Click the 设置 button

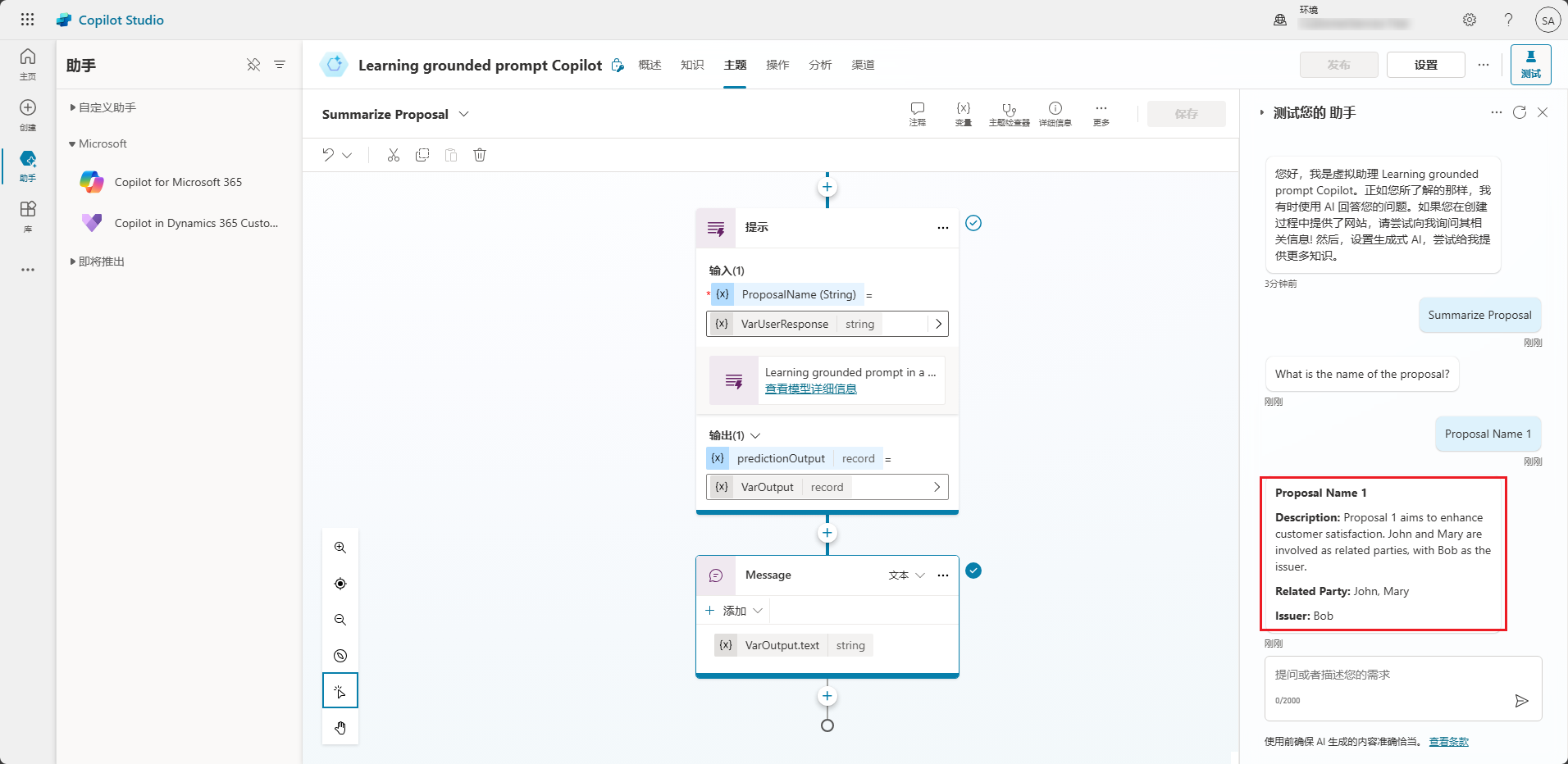pyautogui.click(x=1425, y=65)
